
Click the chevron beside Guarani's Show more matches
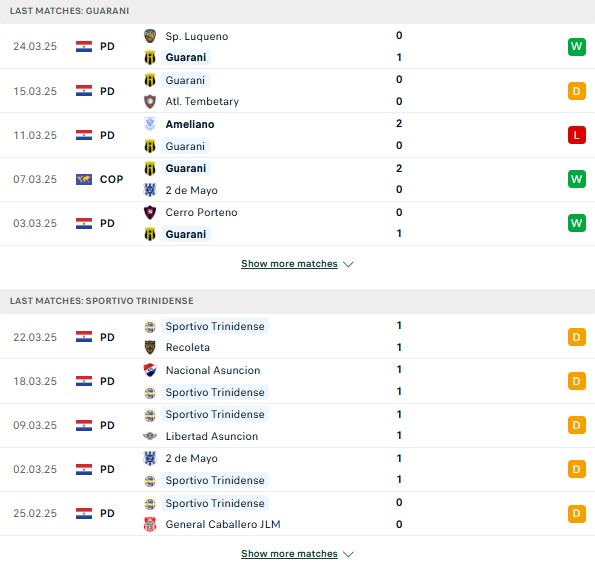pos(348,264)
